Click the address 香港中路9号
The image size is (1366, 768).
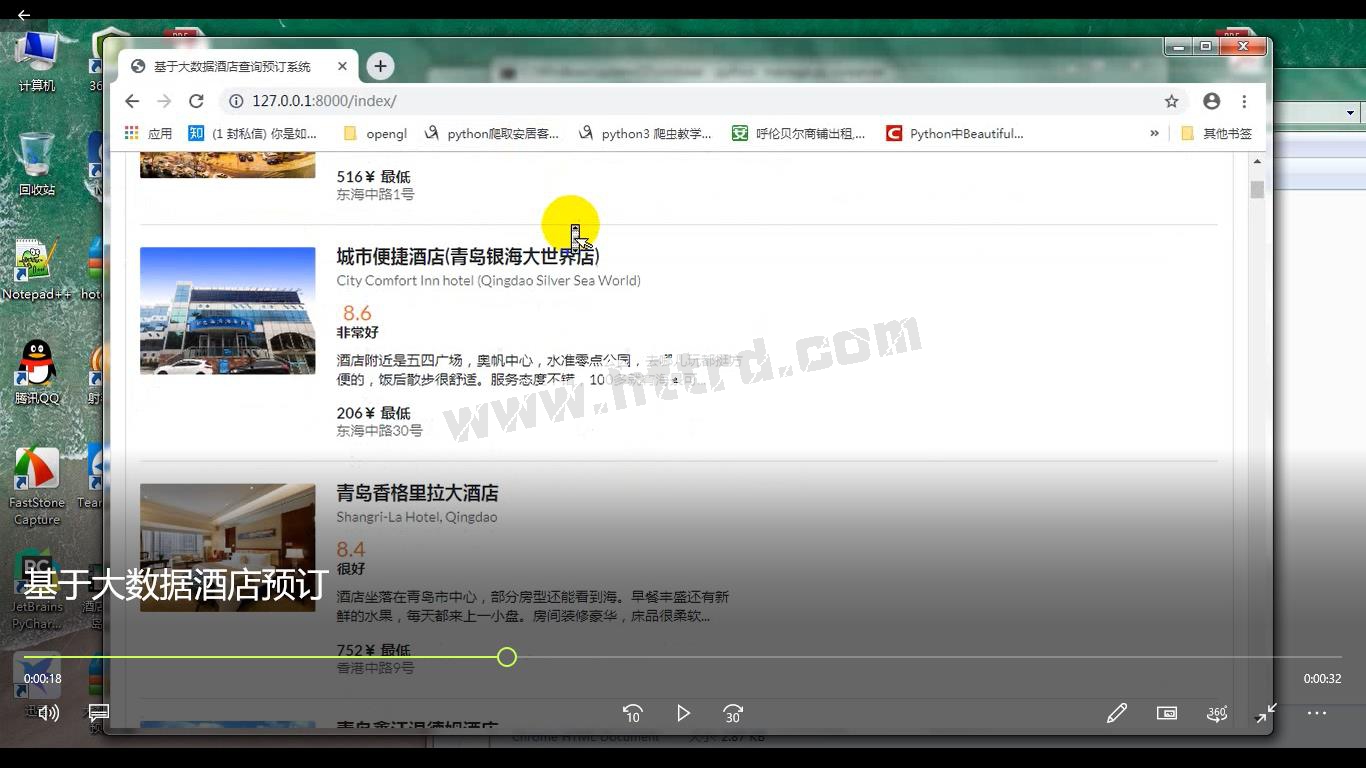(x=375, y=667)
